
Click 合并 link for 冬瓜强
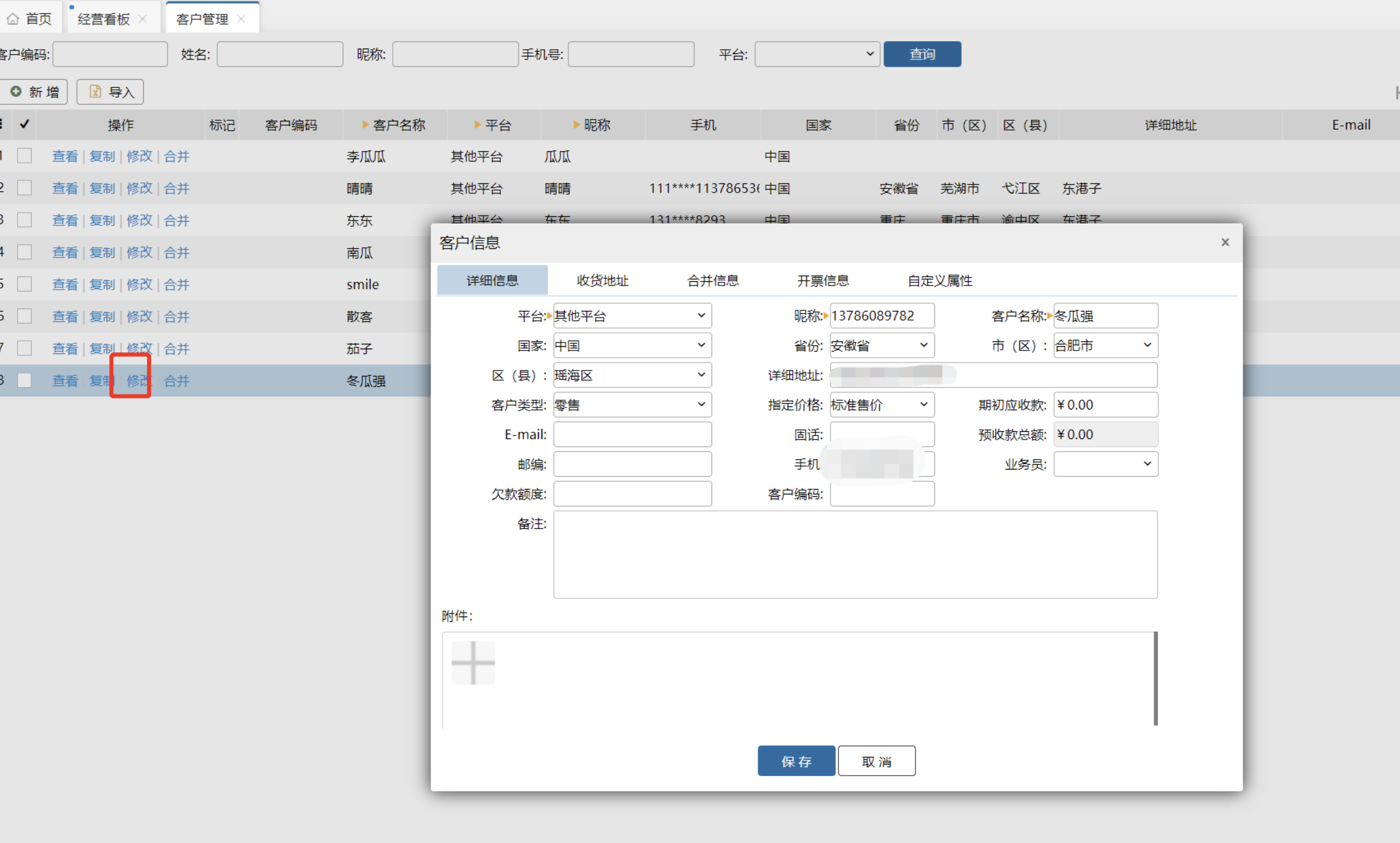point(177,381)
